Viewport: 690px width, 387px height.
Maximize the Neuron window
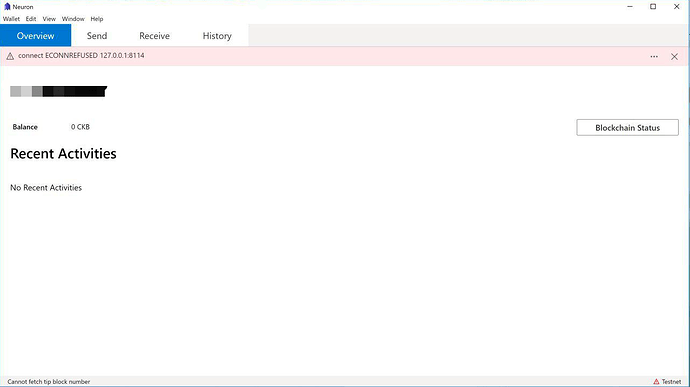pyautogui.click(x=653, y=7)
